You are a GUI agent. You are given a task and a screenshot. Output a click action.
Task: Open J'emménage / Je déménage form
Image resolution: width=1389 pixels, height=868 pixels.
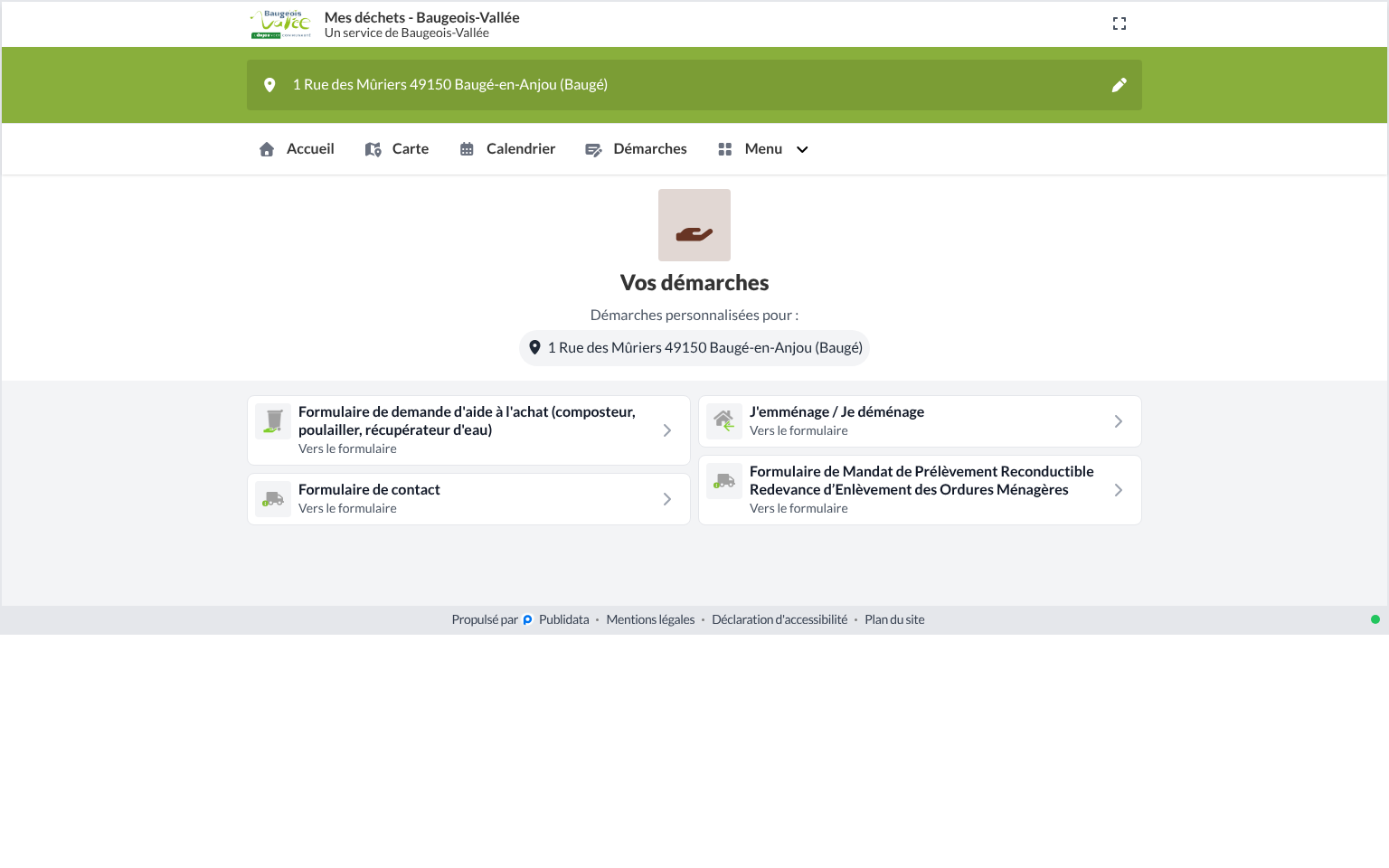[920, 421]
